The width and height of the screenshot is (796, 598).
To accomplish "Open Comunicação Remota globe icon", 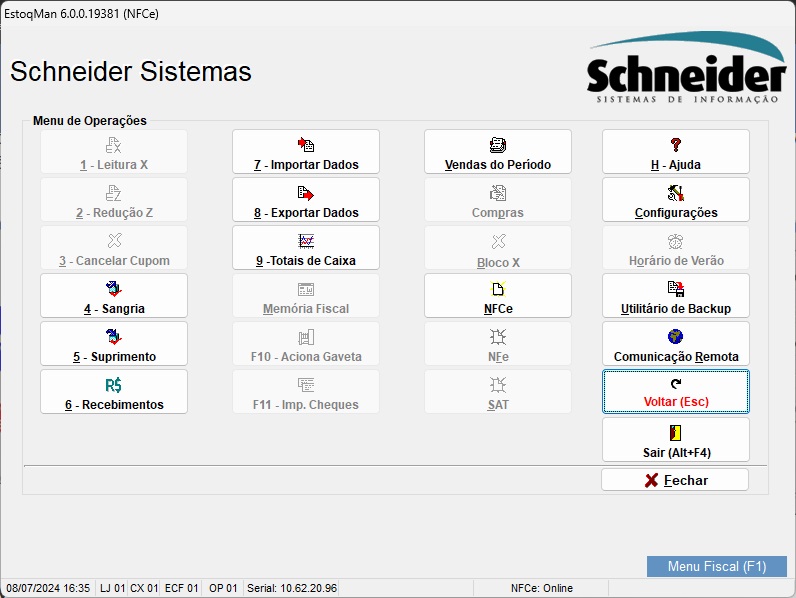I will 676,337.
